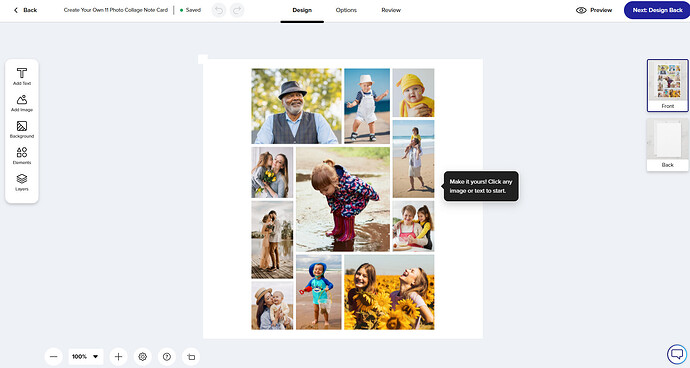This screenshot has width=690, height=368.
Task: Open the Add Image tool
Action: pos(22,103)
